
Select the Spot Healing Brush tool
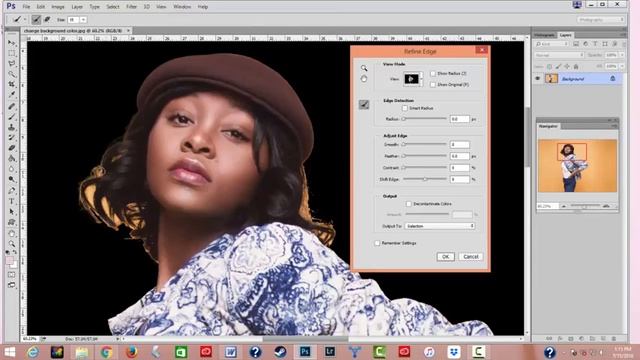[12, 107]
